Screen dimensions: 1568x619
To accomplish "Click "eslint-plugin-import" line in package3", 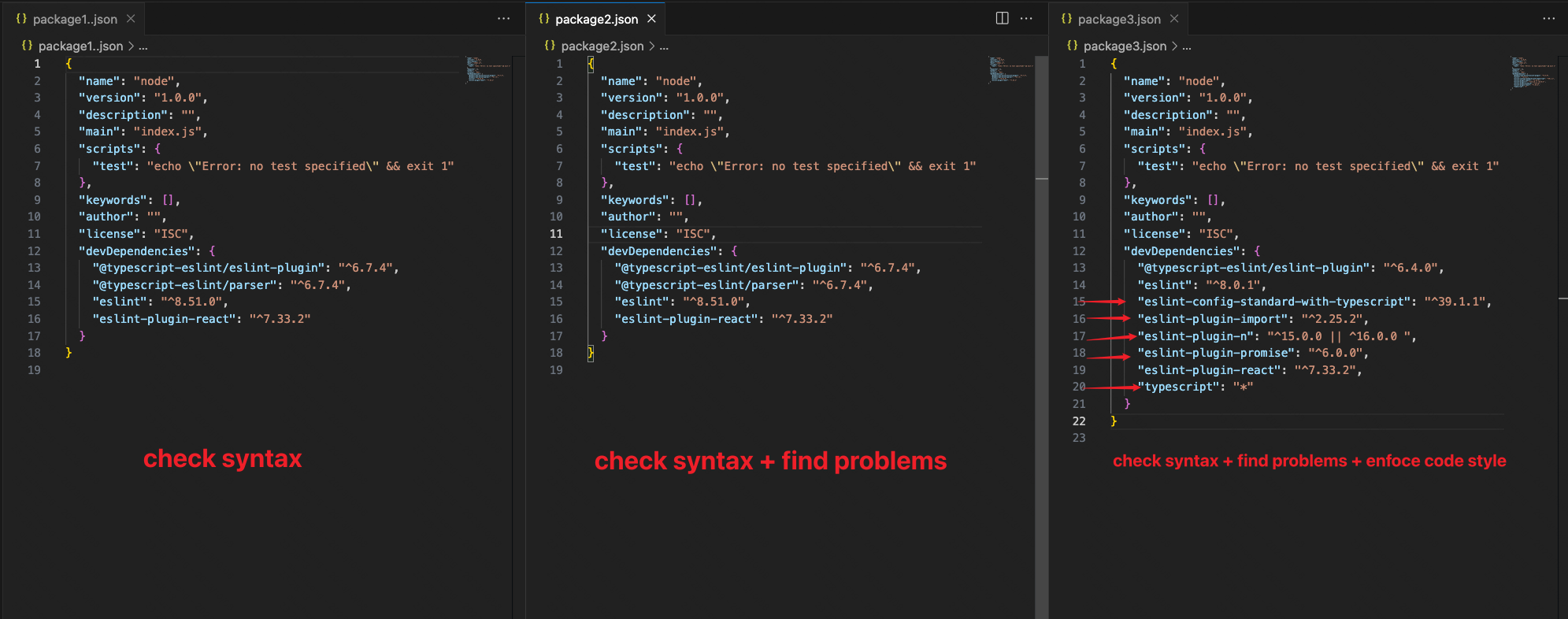I will point(1253,319).
